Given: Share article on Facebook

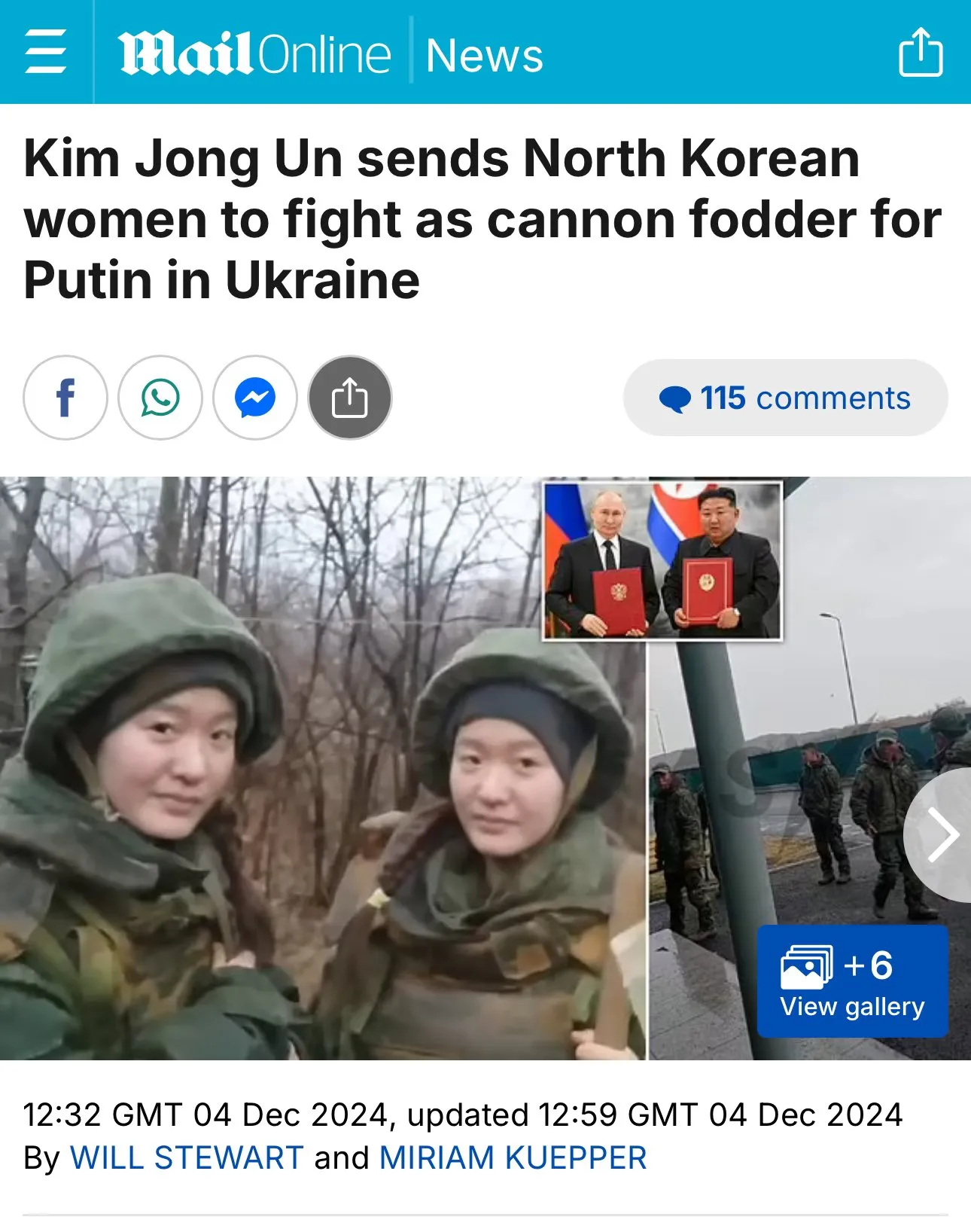Looking at the screenshot, I should pyautogui.click(x=65, y=398).
